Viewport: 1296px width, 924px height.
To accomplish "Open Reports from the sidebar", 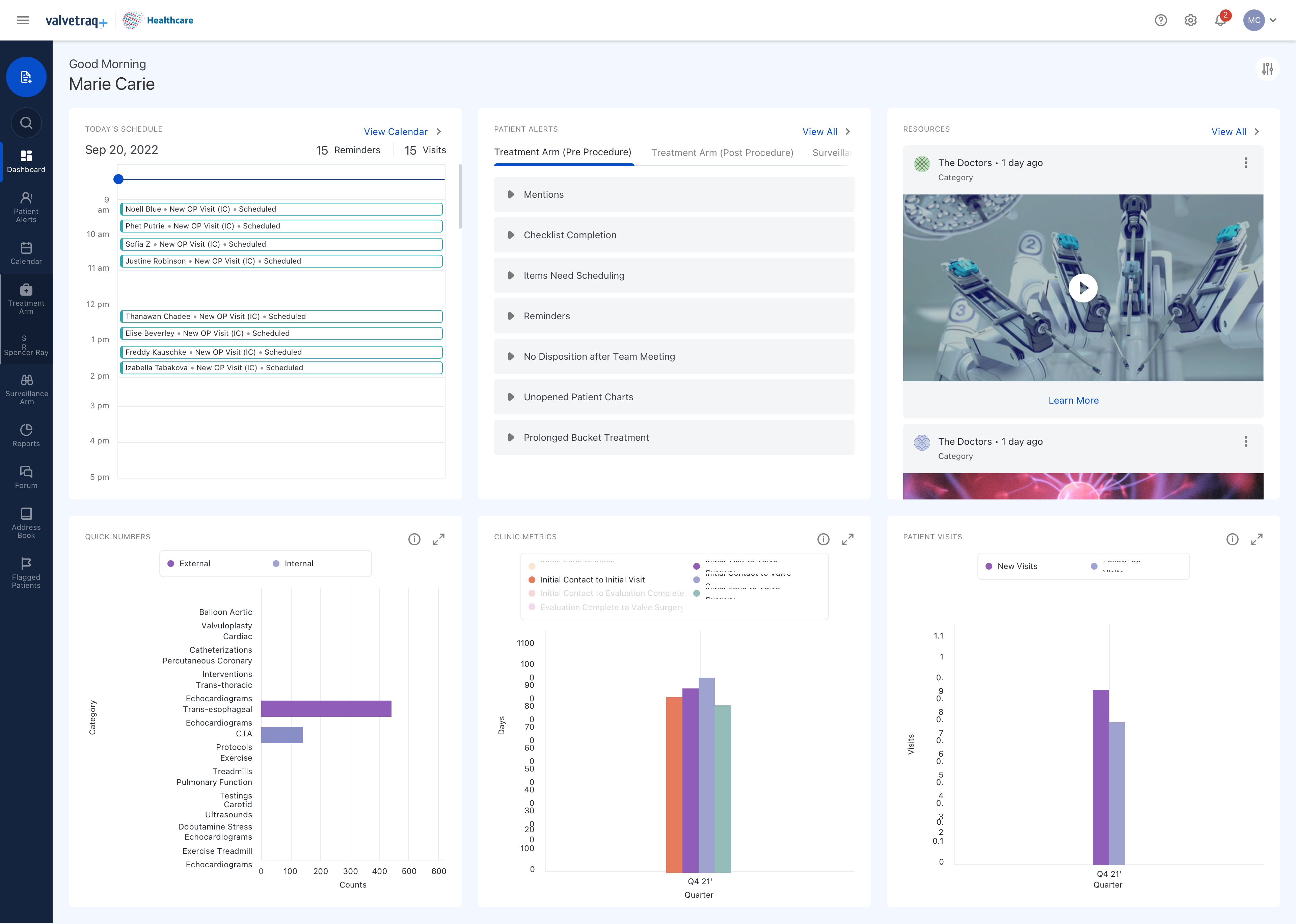I will [x=26, y=434].
